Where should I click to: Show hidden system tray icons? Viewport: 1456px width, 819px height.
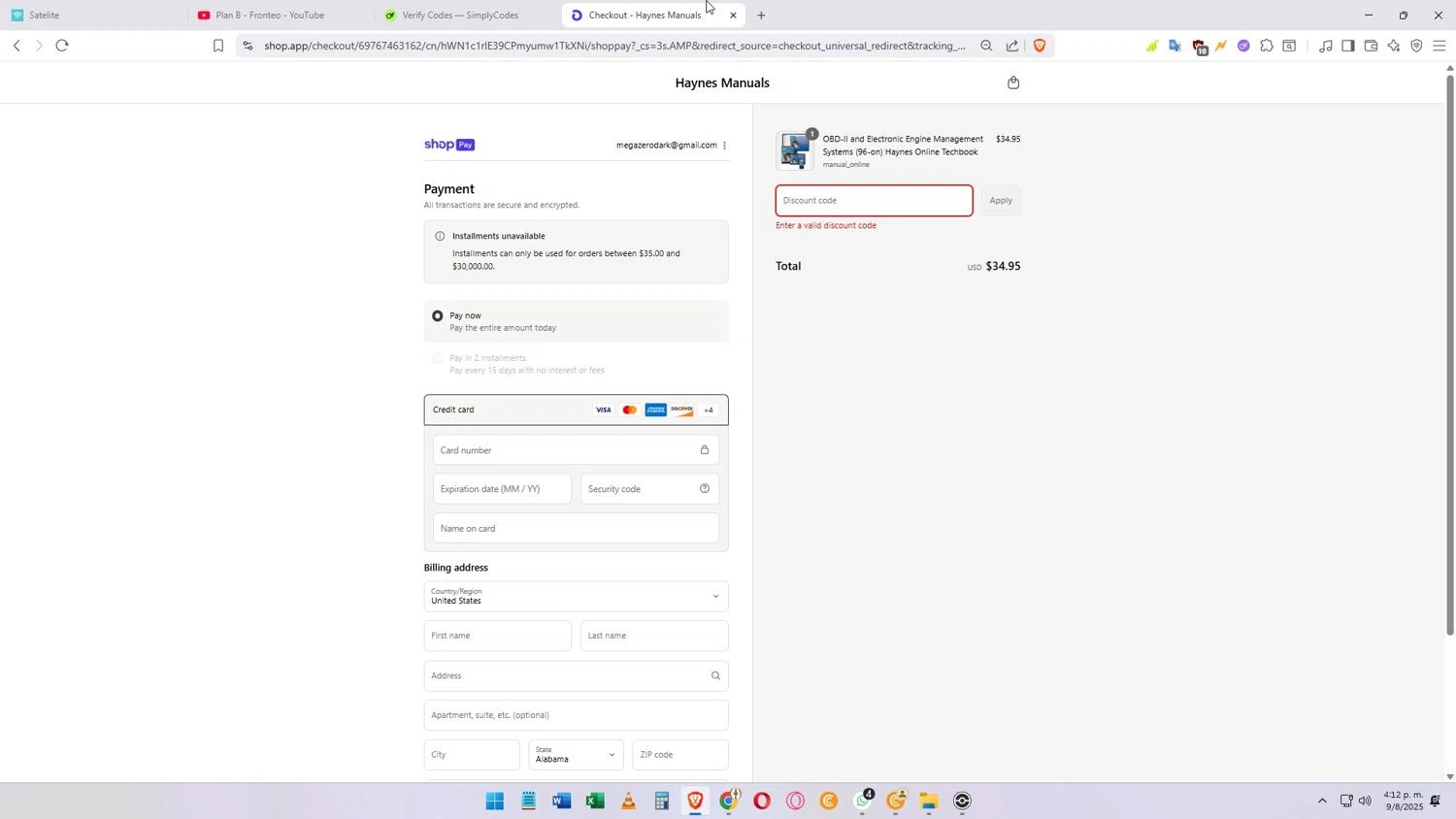tap(1322, 802)
